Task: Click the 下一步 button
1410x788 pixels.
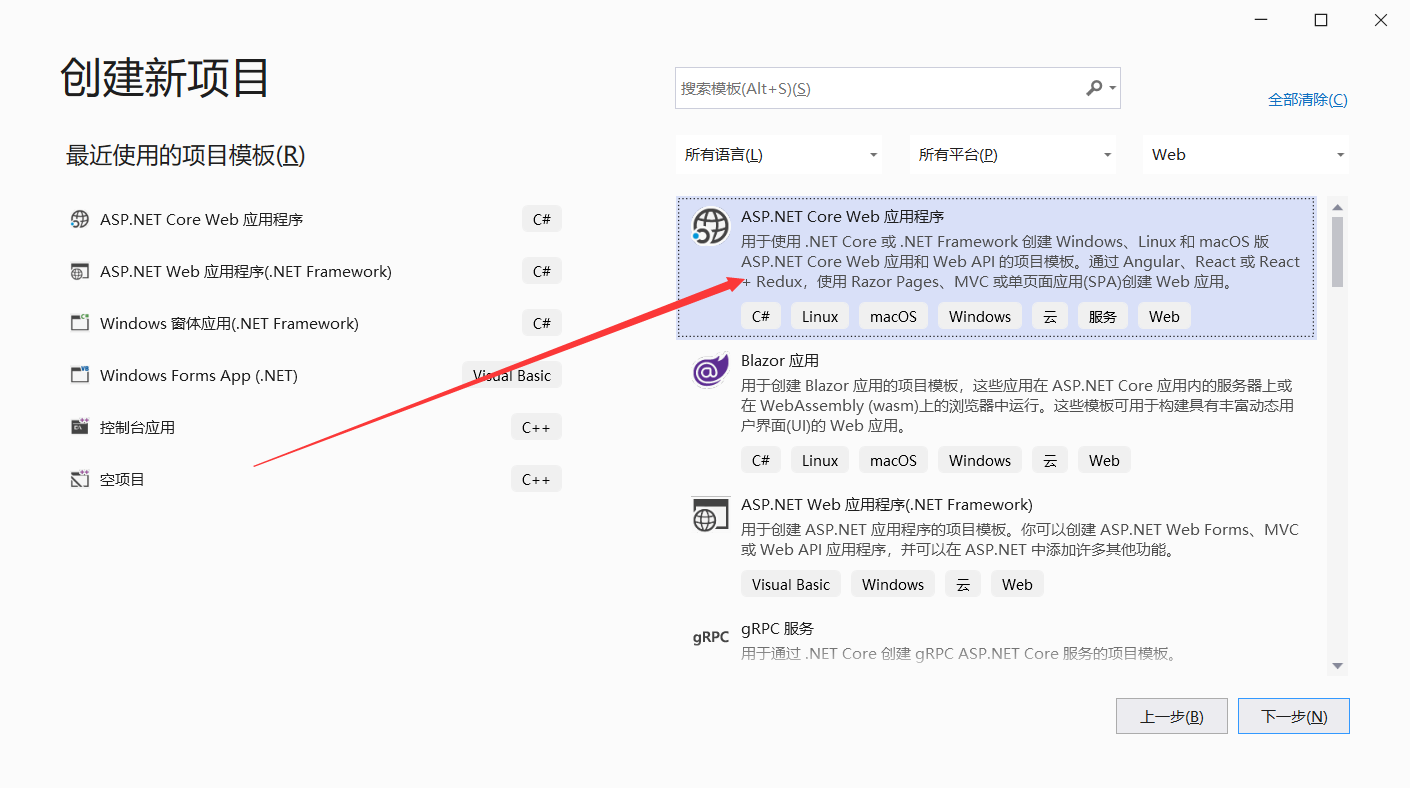Action: point(1294,717)
